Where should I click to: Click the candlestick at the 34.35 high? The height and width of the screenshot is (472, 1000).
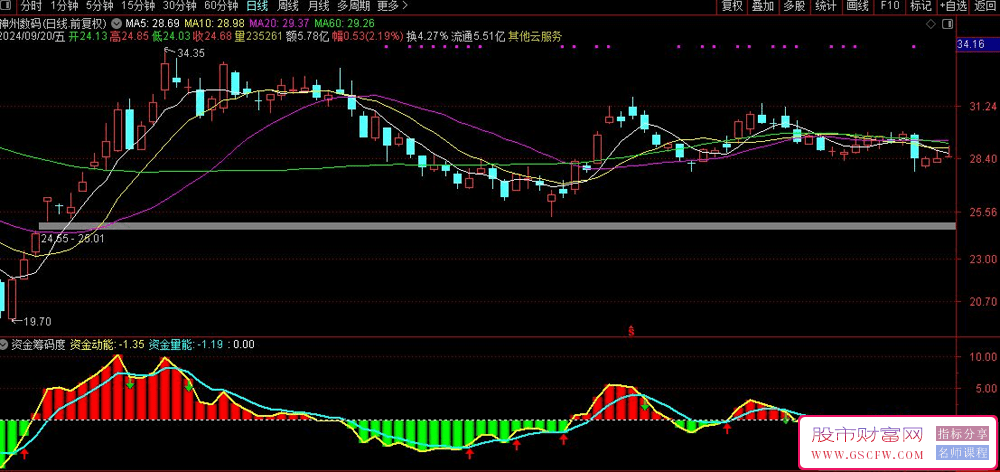coord(166,75)
